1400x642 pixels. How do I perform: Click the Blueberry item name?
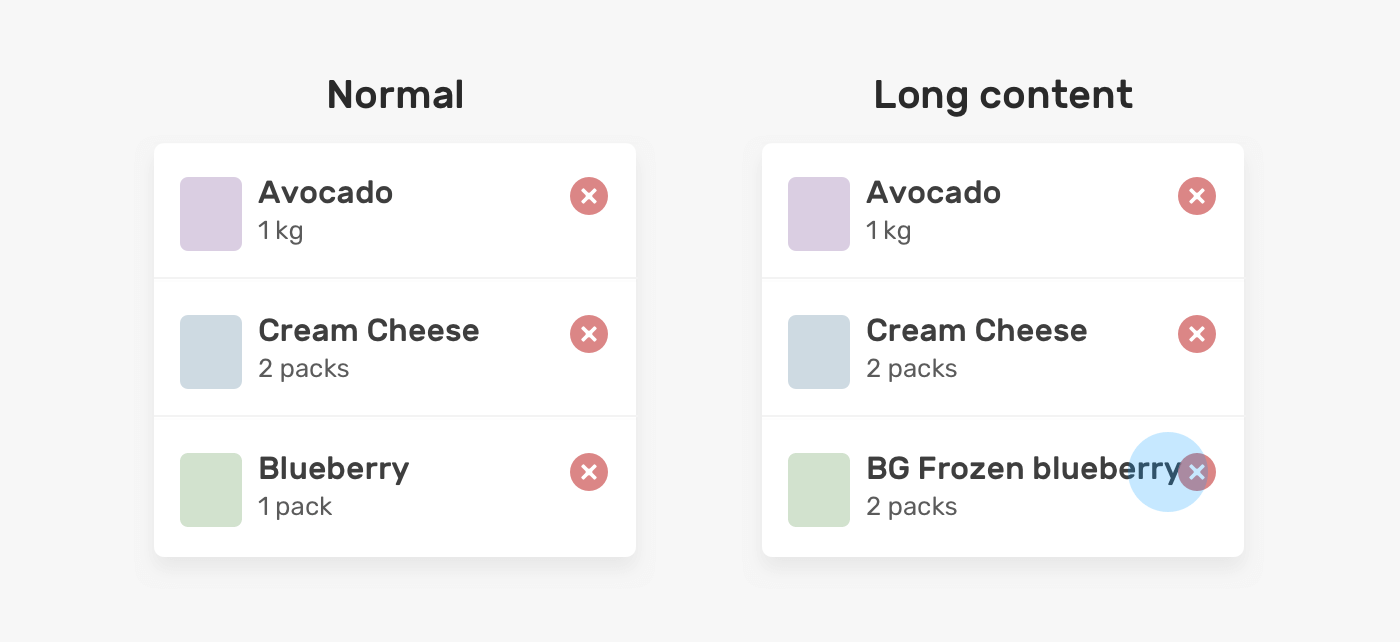334,469
